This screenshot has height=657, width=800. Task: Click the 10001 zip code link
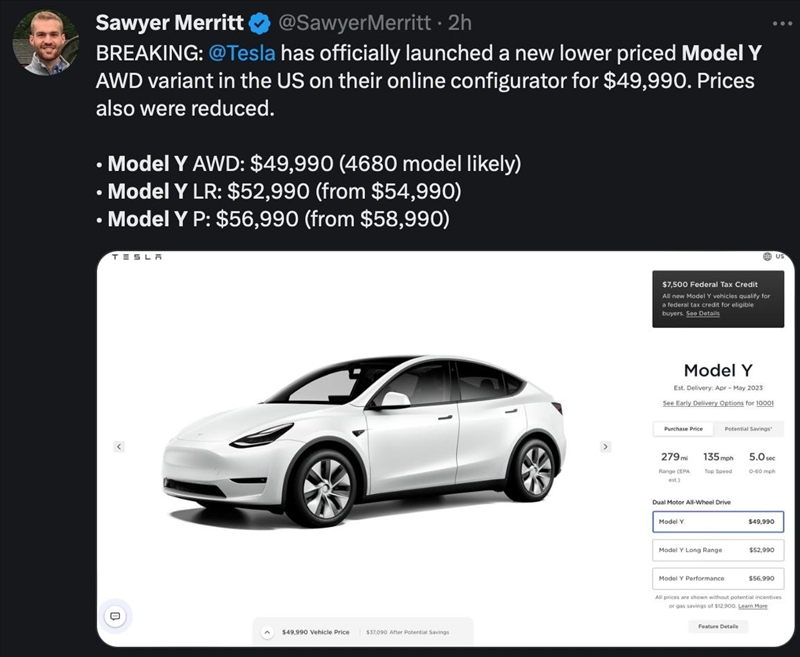click(x=765, y=403)
